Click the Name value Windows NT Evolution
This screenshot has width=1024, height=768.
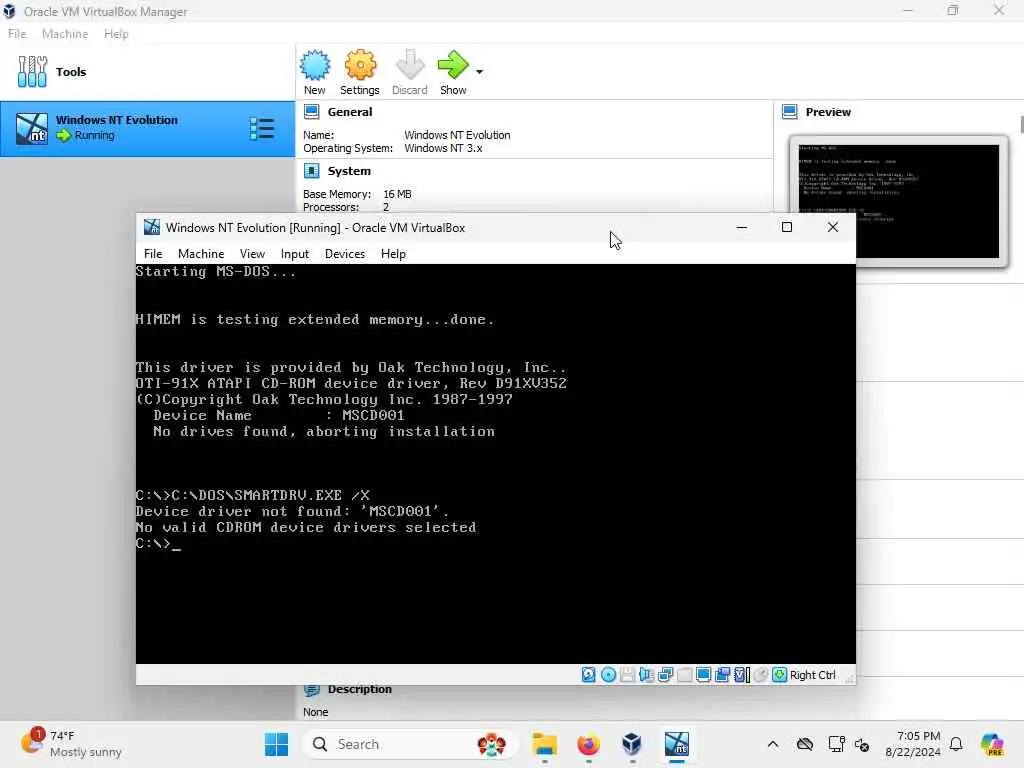coord(457,135)
